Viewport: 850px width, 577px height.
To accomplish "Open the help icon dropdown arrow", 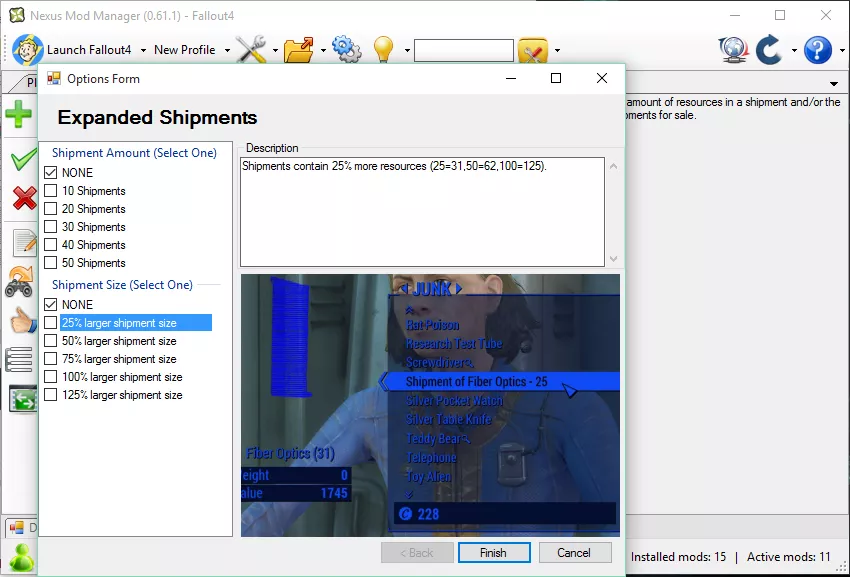I will 842,50.
